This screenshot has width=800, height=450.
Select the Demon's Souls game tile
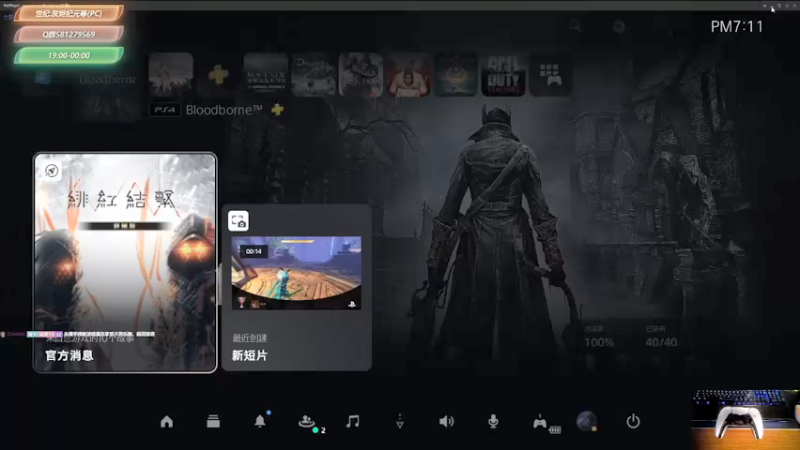pyautogui.click(x=314, y=75)
